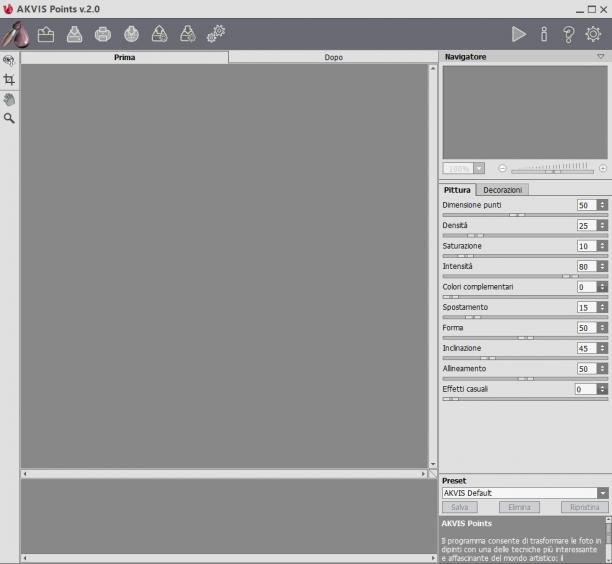Print the image icon
This screenshot has width=612, height=564.
click(x=103, y=34)
